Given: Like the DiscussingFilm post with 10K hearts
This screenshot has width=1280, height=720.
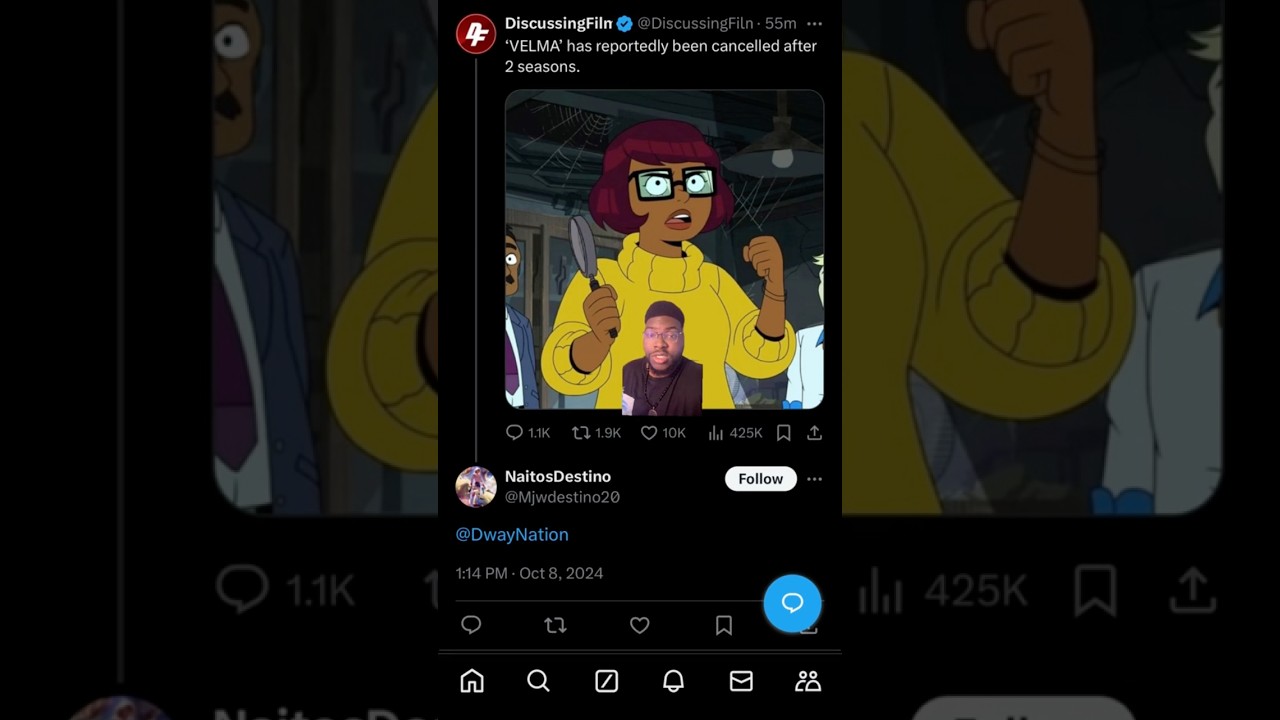Looking at the screenshot, I should pos(663,433).
